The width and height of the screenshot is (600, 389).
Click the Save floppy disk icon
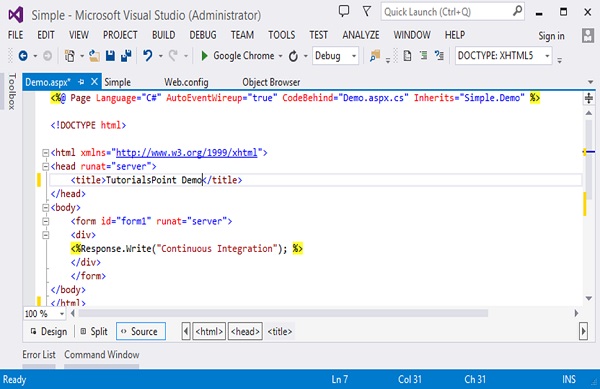pyautogui.click(x=110, y=56)
